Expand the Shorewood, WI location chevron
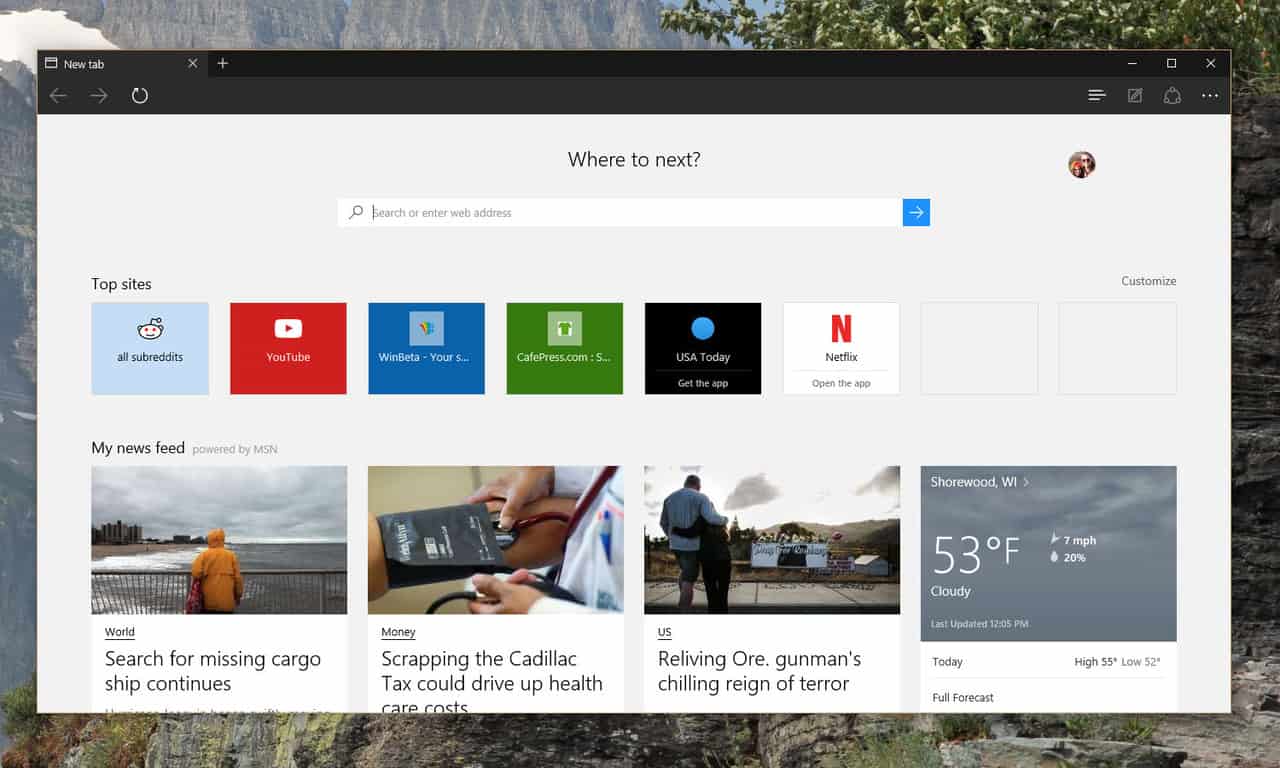This screenshot has height=768, width=1280. point(1026,482)
